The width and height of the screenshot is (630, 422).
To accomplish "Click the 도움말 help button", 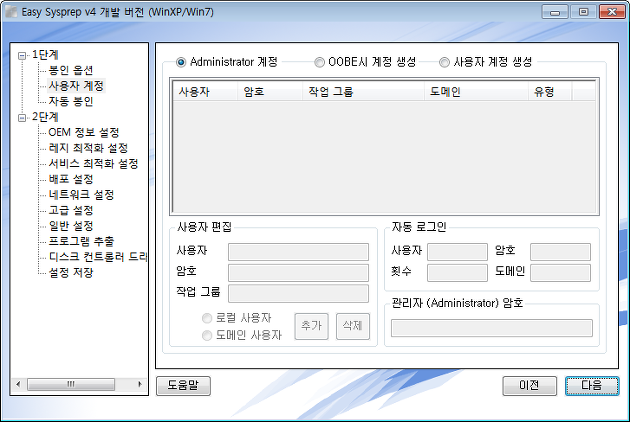I will 183,386.
